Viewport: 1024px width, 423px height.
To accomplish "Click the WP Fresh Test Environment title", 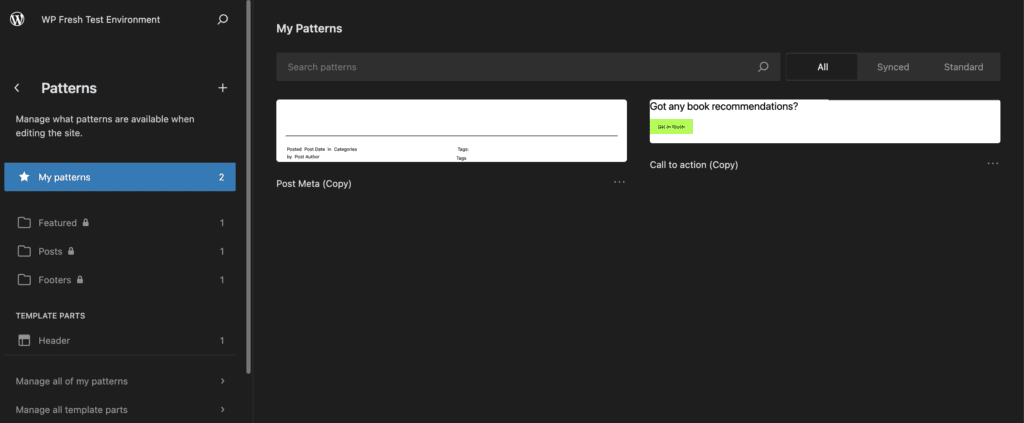I will [x=99, y=19].
